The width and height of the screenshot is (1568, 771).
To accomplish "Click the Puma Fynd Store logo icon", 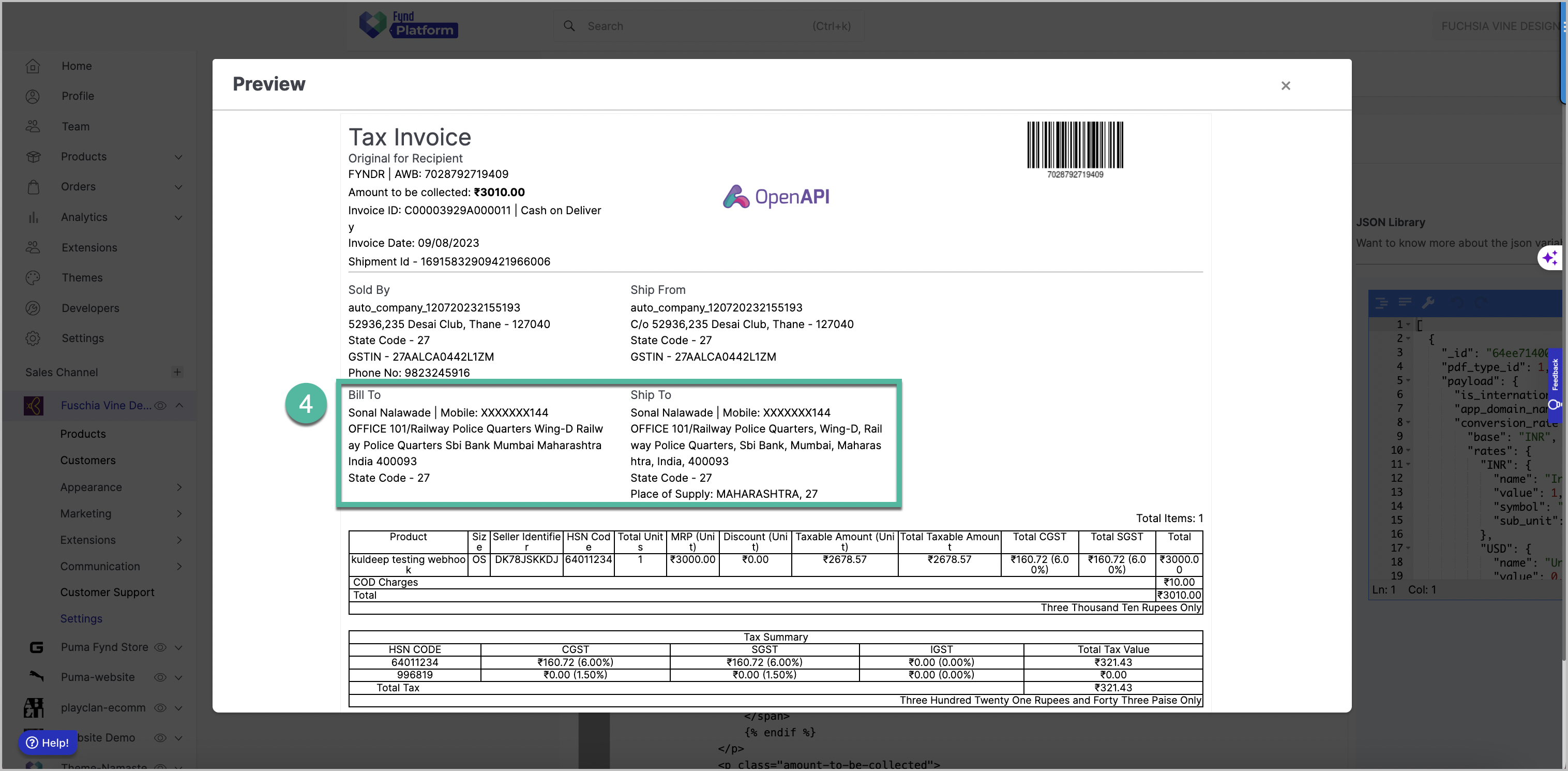I will coord(37,647).
